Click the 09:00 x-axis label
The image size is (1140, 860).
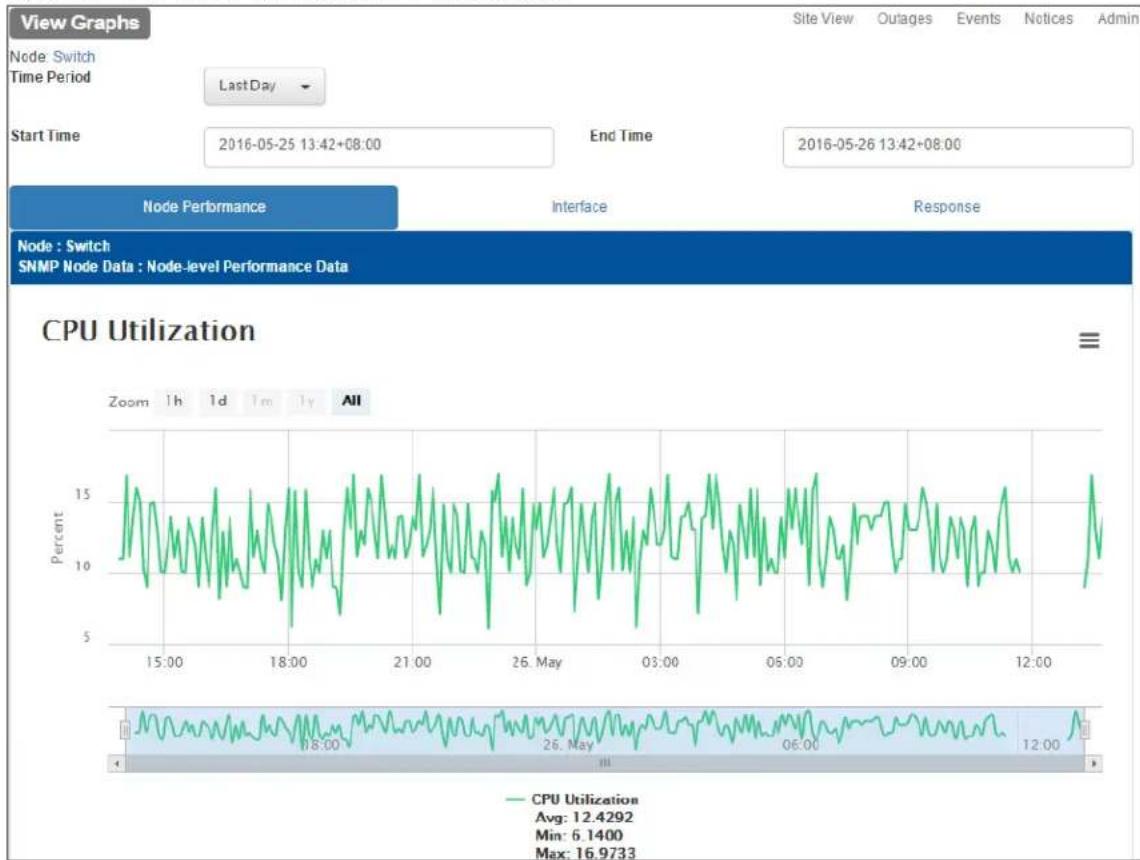click(909, 662)
